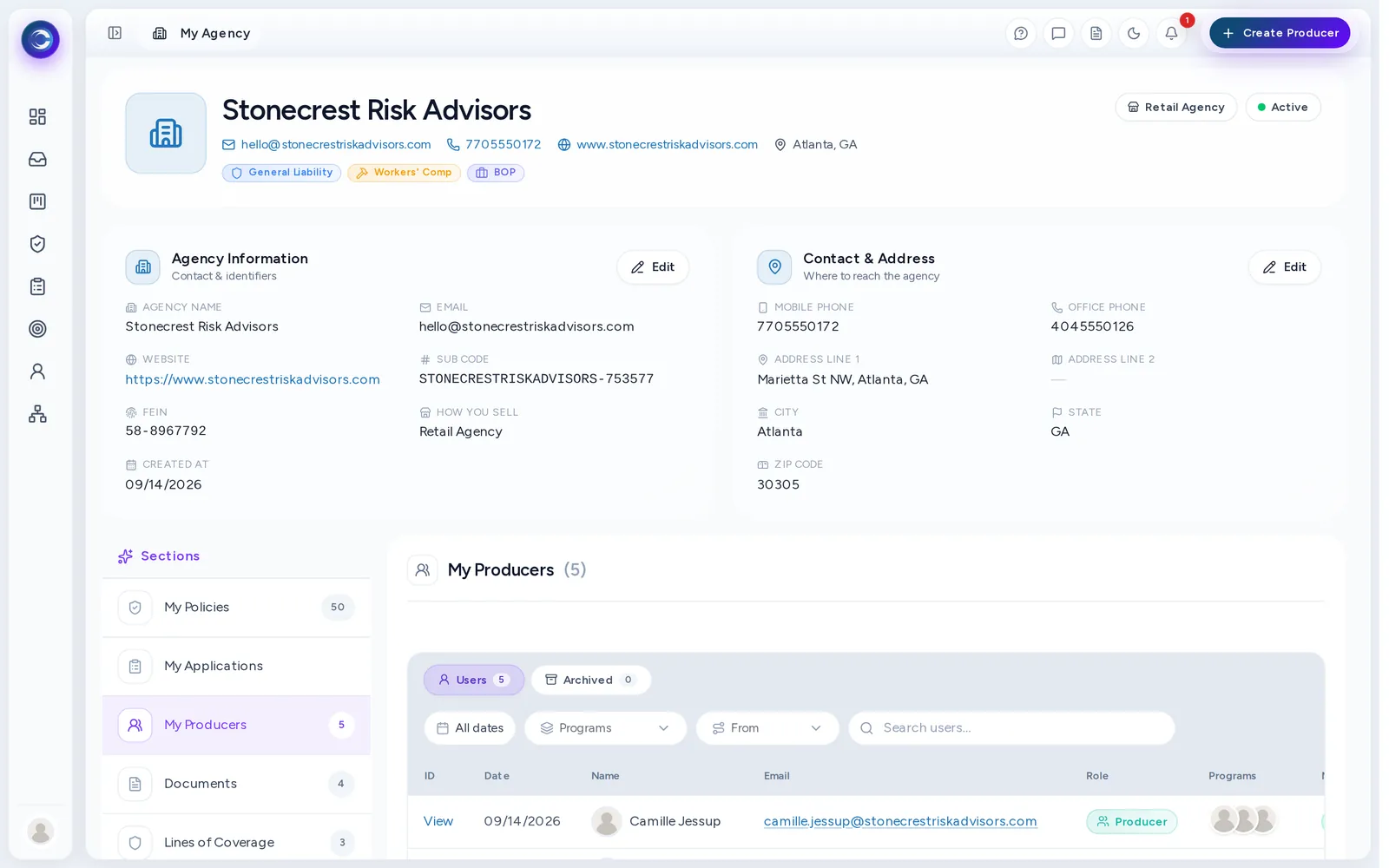Viewport: 1389px width, 868px height.
Task: Edit the Contact & Address card
Action: [1285, 267]
